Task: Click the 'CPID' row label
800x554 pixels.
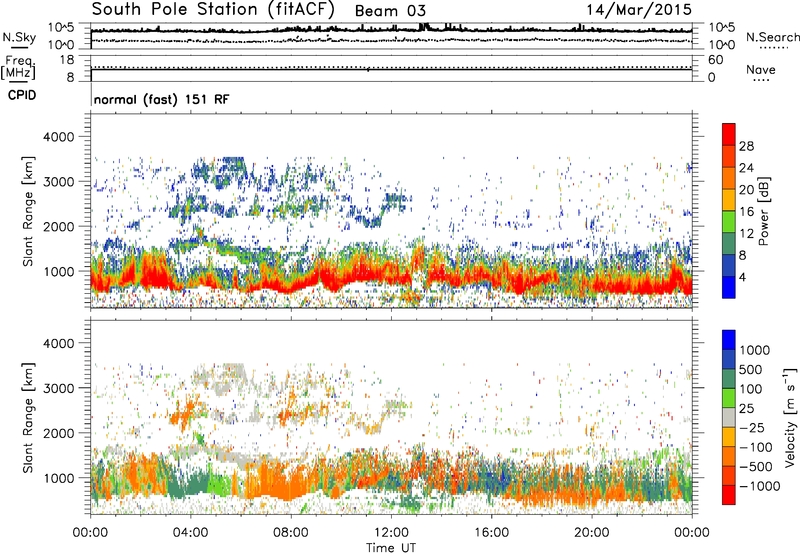Action: 22,95
